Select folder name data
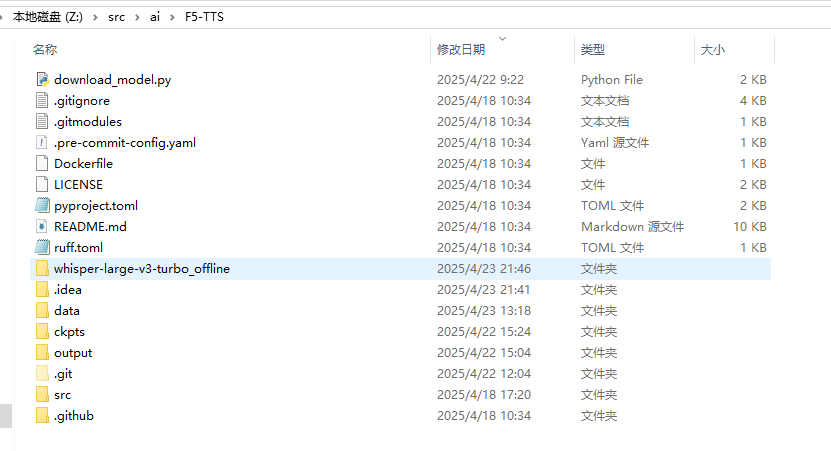 pyautogui.click(x=67, y=311)
